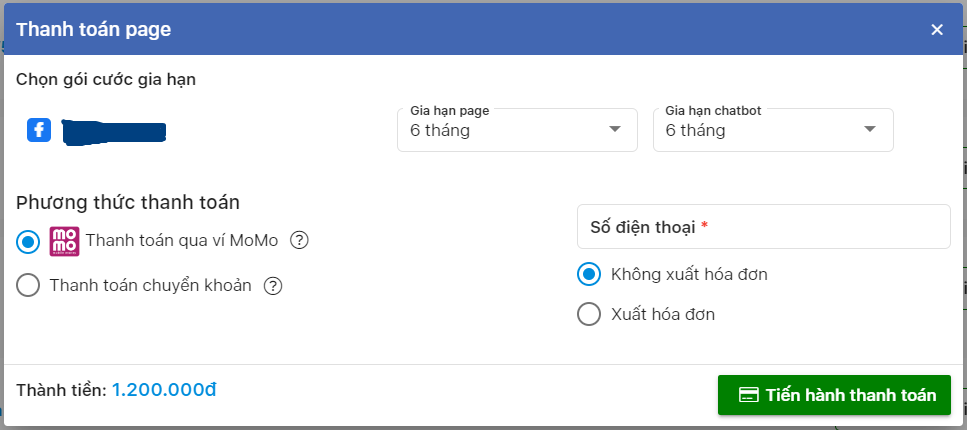
Task: Choose Thanh toán chuyển khoản radio option
Action: [30, 286]
